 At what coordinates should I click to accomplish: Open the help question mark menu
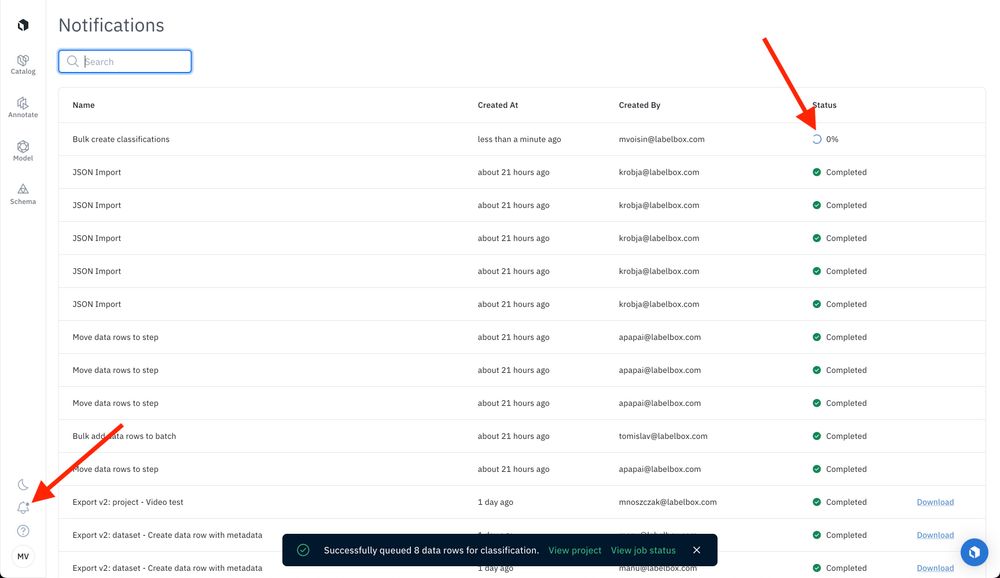coord(21,531)
